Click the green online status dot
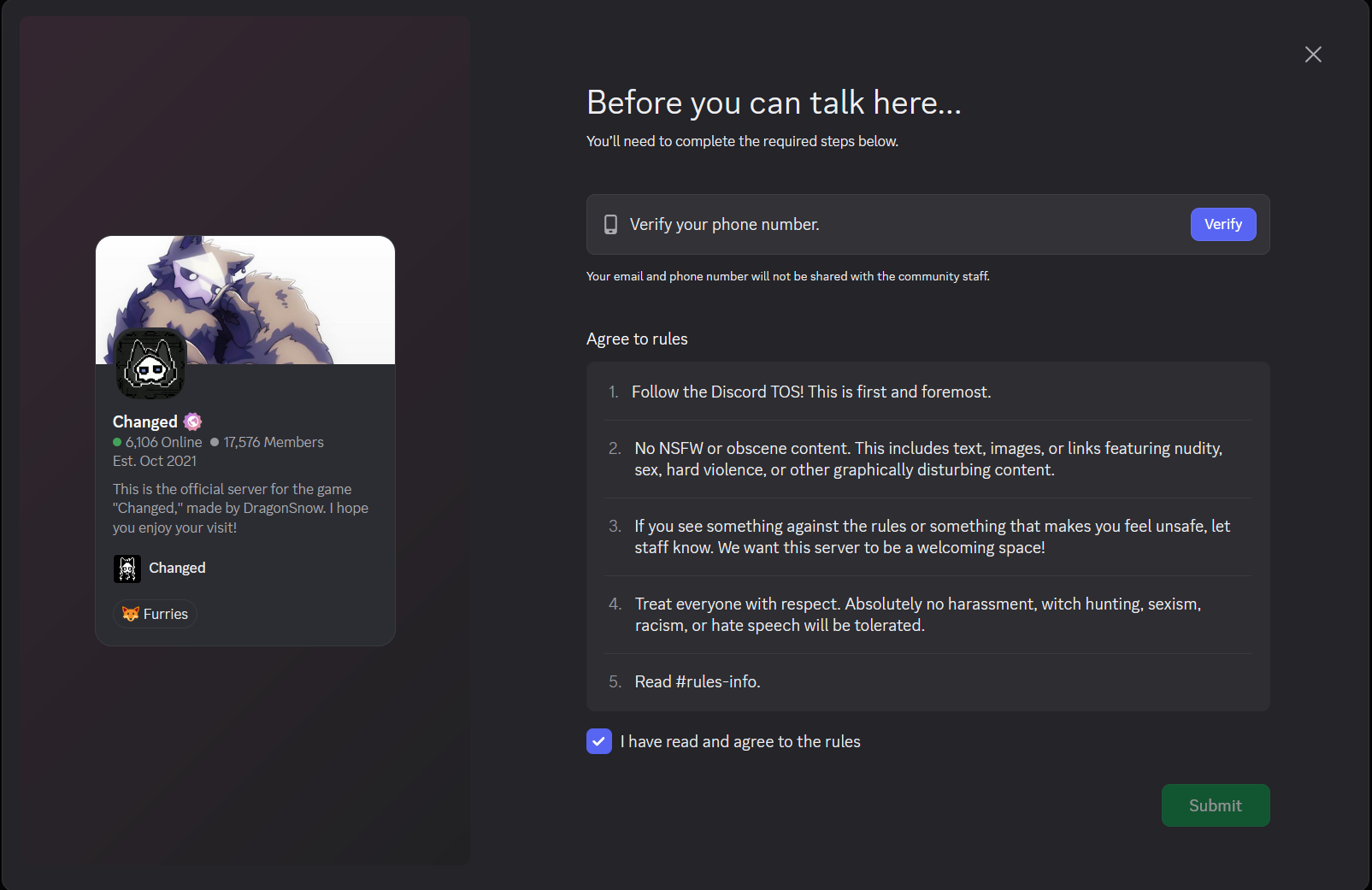Image resolution: width=1372 pixels, height=890 pixels. point(117,442)
